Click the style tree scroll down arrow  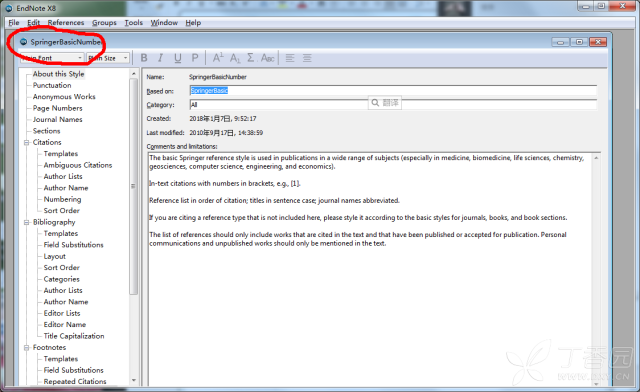133,381
